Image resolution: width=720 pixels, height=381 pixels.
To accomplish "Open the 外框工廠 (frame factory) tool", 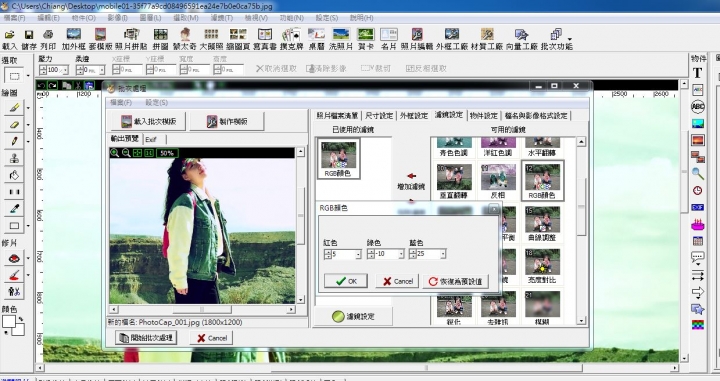I will [451, 34].
